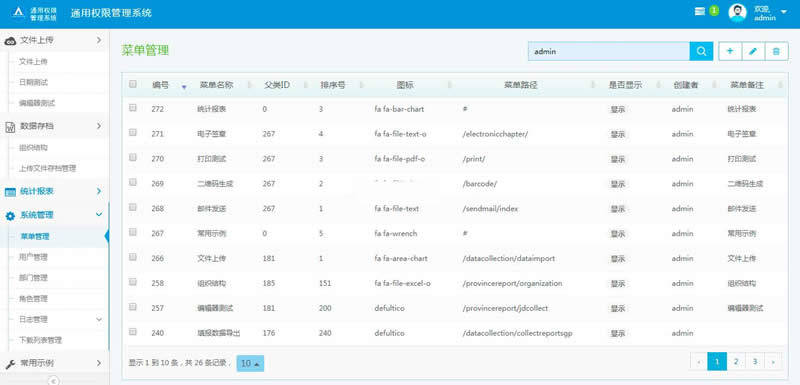Click current page 1 button
Viewport: 800px width, 385px height.
[717, 362]
